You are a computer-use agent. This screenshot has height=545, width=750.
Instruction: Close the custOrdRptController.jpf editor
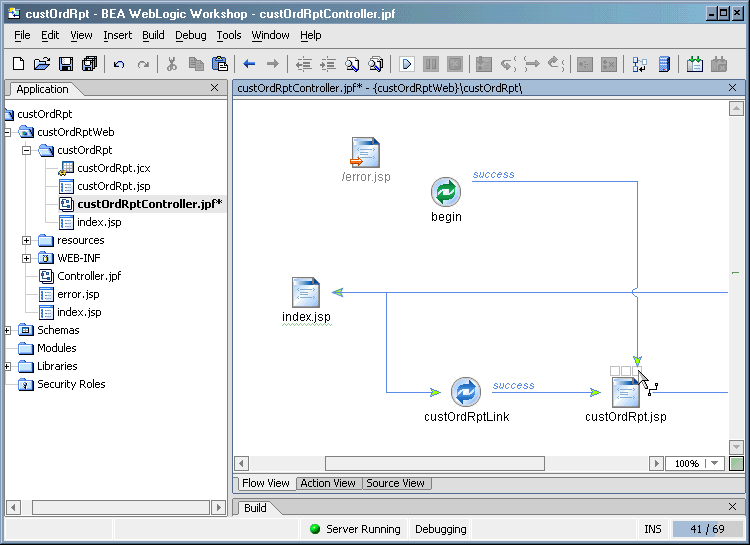coord(732,88)
